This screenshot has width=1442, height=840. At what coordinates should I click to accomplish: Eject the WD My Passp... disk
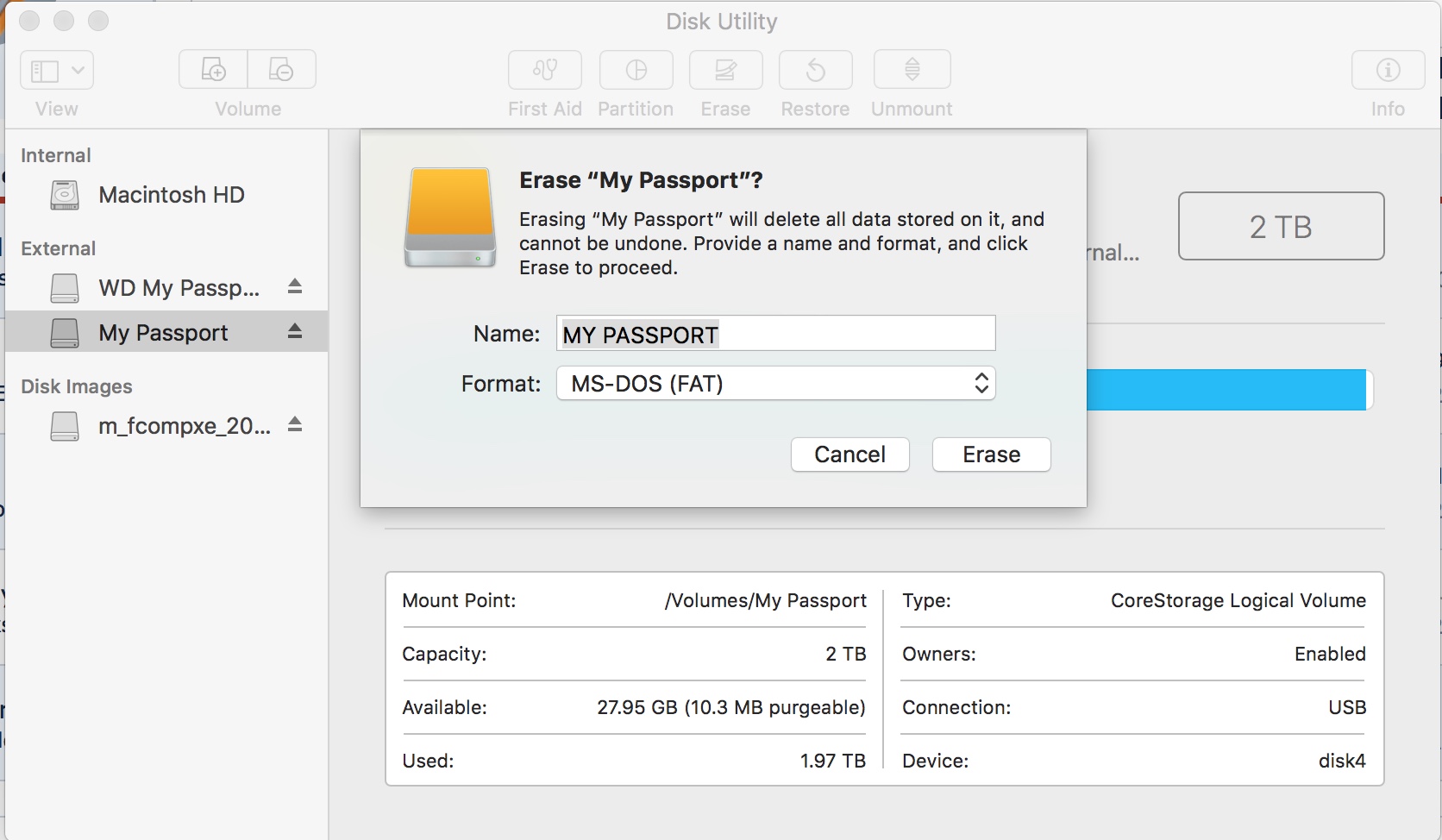coord(295,286)
